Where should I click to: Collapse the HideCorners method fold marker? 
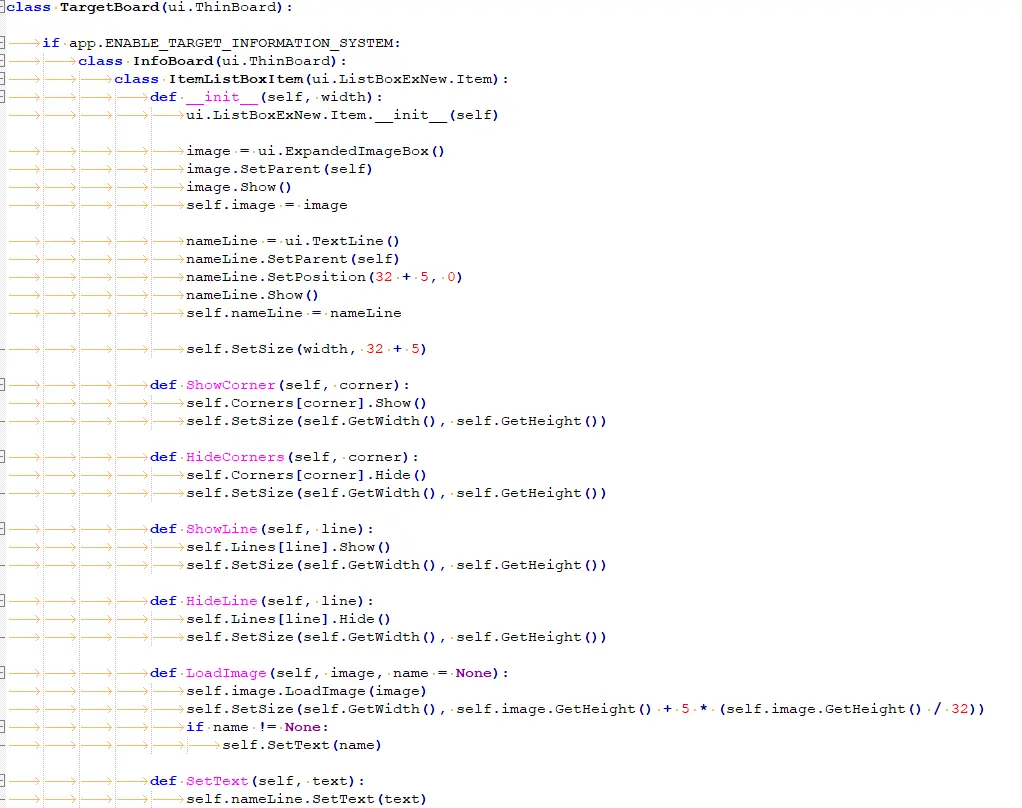click(x=3, y=456)
